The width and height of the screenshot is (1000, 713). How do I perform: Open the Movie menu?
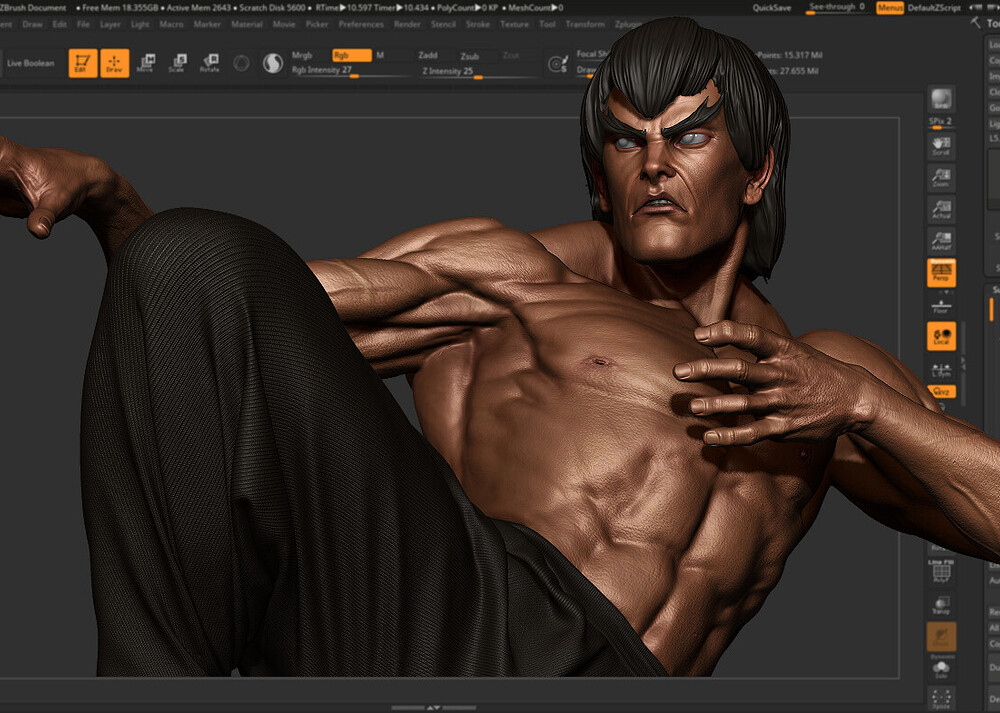(284, 24)
